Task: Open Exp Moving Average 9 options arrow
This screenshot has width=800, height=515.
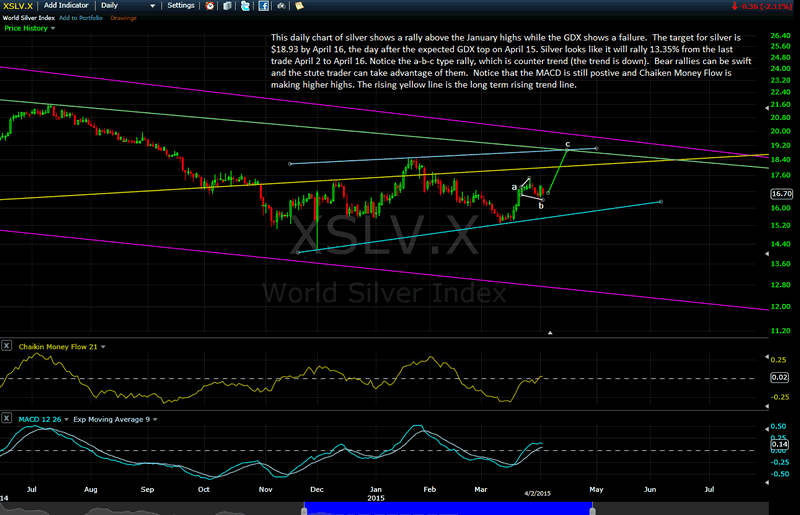Action: tap(156, 420)
